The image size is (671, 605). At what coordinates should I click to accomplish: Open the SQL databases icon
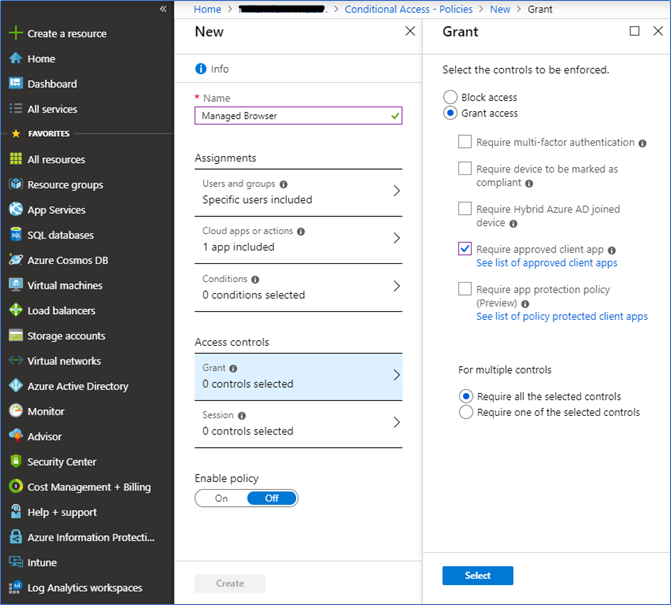(16, 234)
